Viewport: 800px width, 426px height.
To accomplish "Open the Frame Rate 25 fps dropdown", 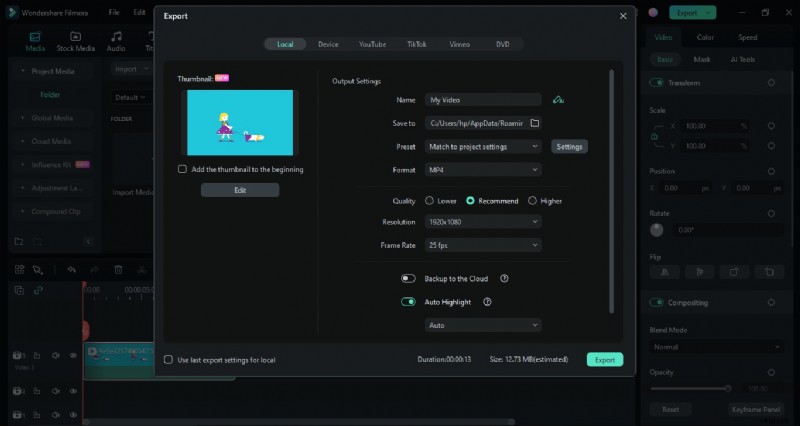I will click(x=482, y=245).
